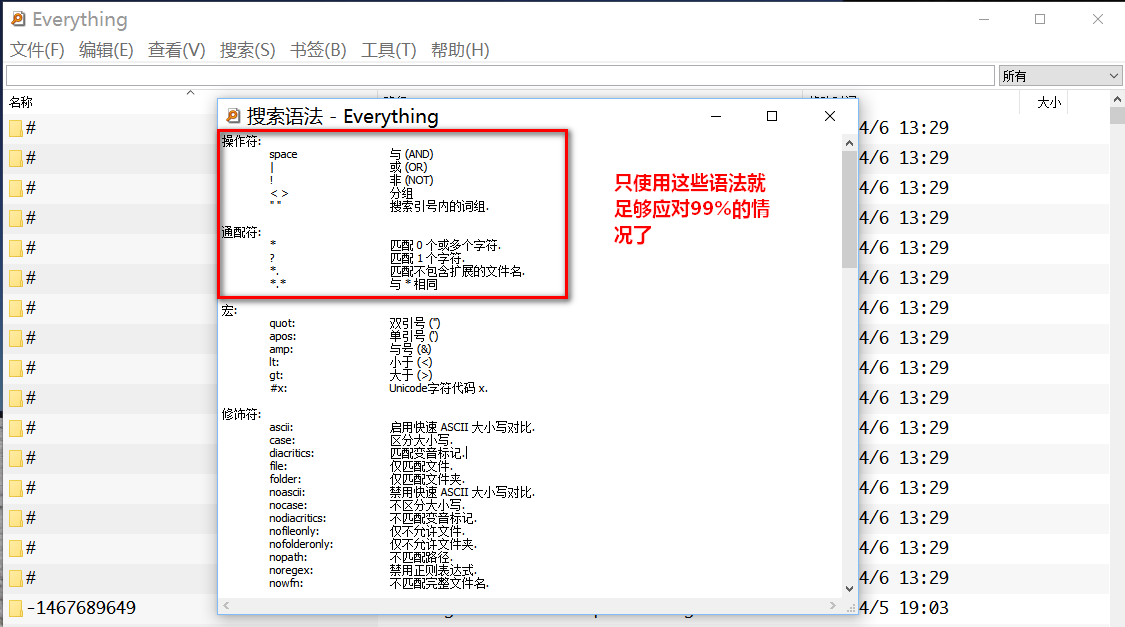Click the 禁用正则表达式 description text
The width and height of the screenshot is (1125, 627).
433,570
